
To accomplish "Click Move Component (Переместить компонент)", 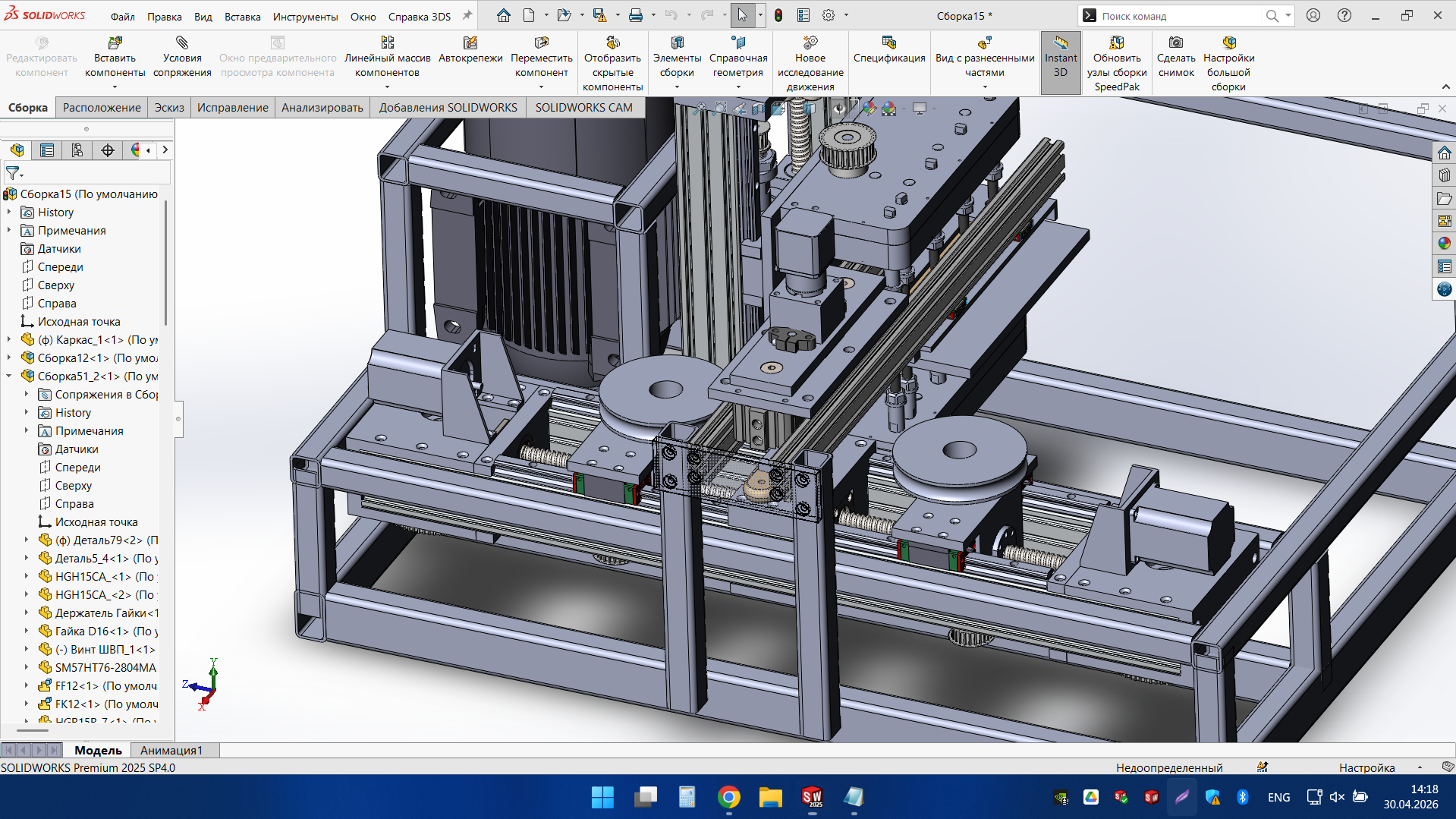I will click(541, 57).
